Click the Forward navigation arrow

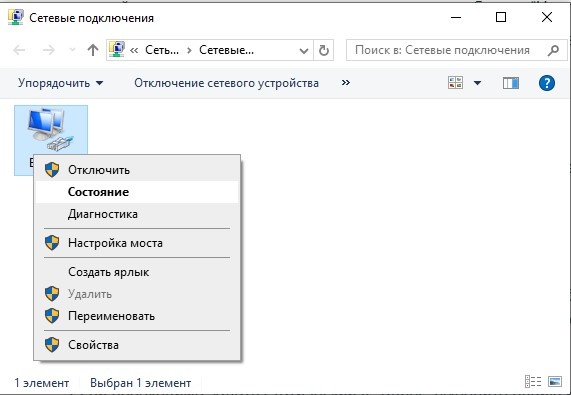[48, 50]
